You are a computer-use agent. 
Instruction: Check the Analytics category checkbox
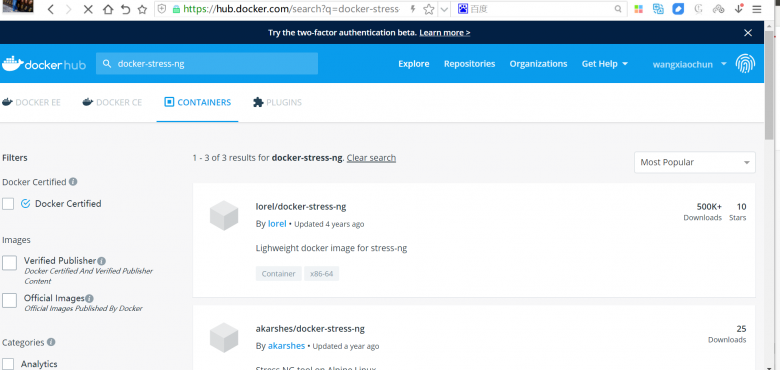(x=8, y=364)
